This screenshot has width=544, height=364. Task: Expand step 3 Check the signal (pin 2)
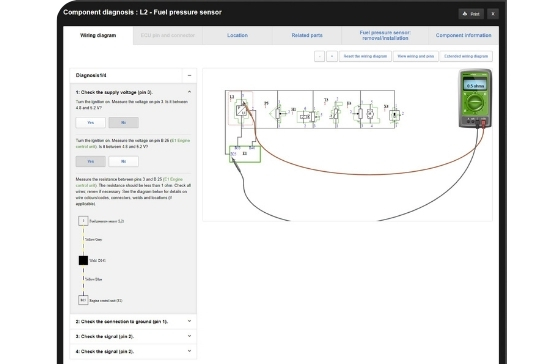[189, 336]
